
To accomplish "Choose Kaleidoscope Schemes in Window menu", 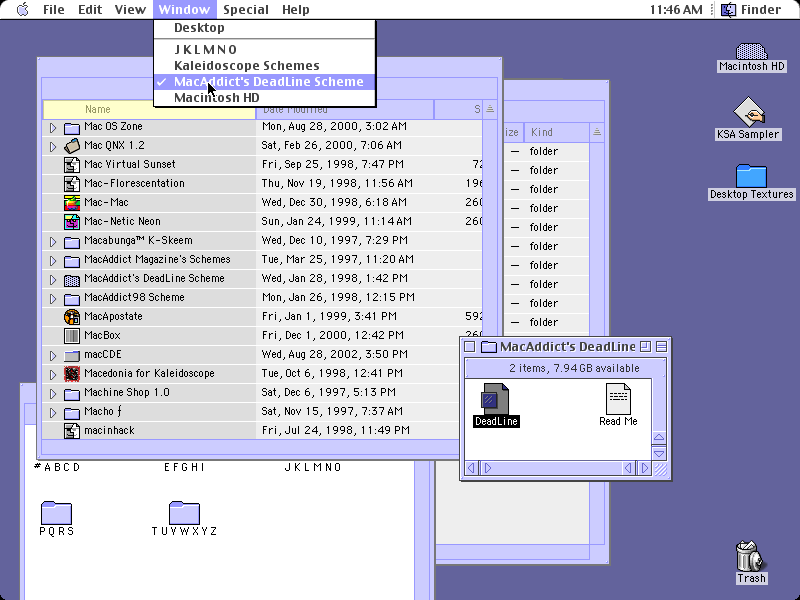I will 264,65.
